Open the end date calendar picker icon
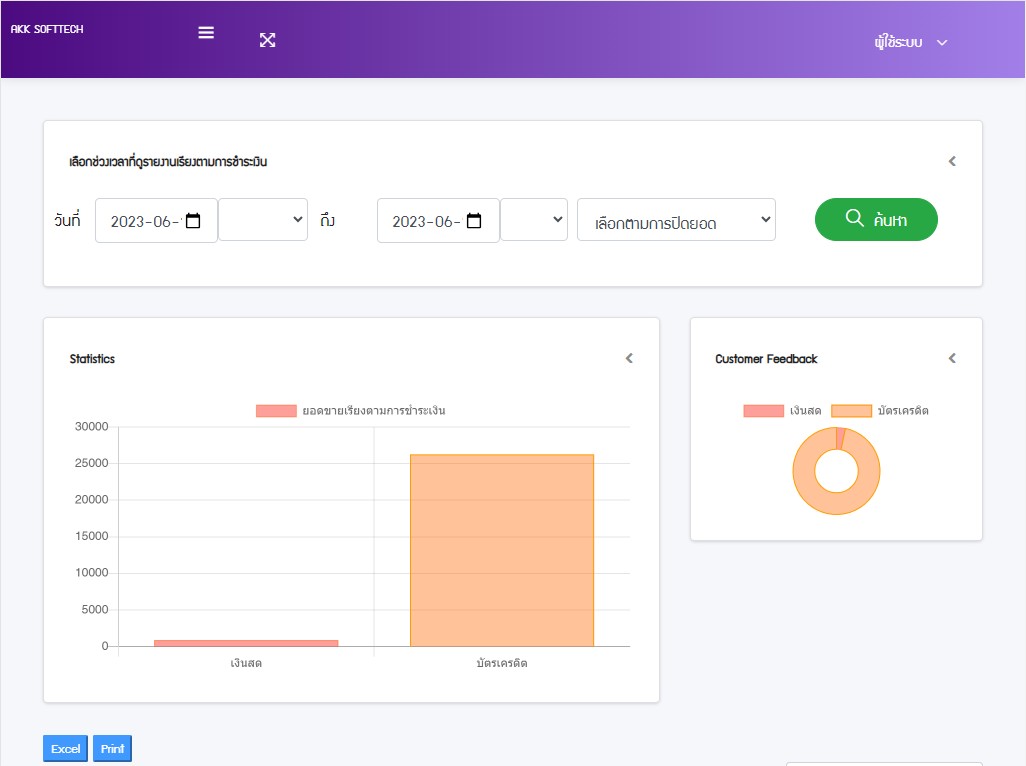This screenshot has width=1026, height=766. pyautogui.click(x=475, y=221)
